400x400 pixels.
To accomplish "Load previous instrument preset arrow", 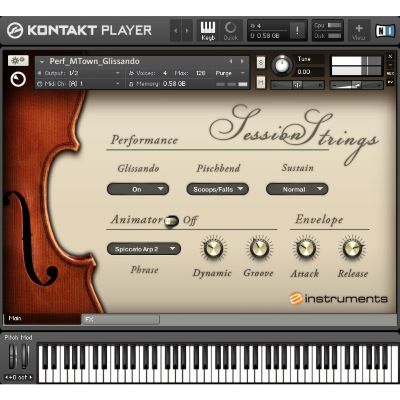I will coord(231,61).
